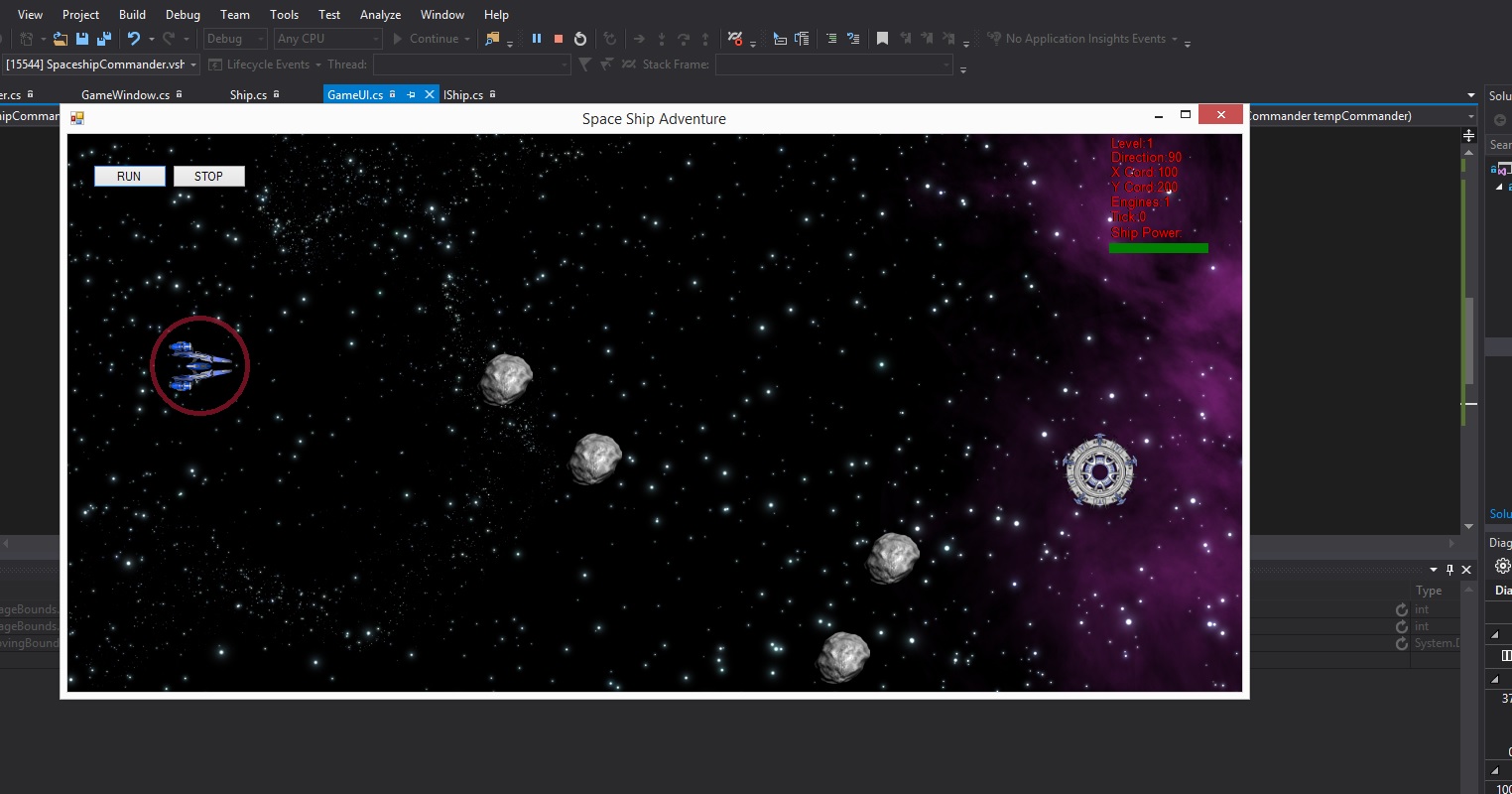The height and width of the screenshot is (794, 1512).
Task: Disable all breakpoints via the crossed-breakpoints icon
Action: [736, 38]
